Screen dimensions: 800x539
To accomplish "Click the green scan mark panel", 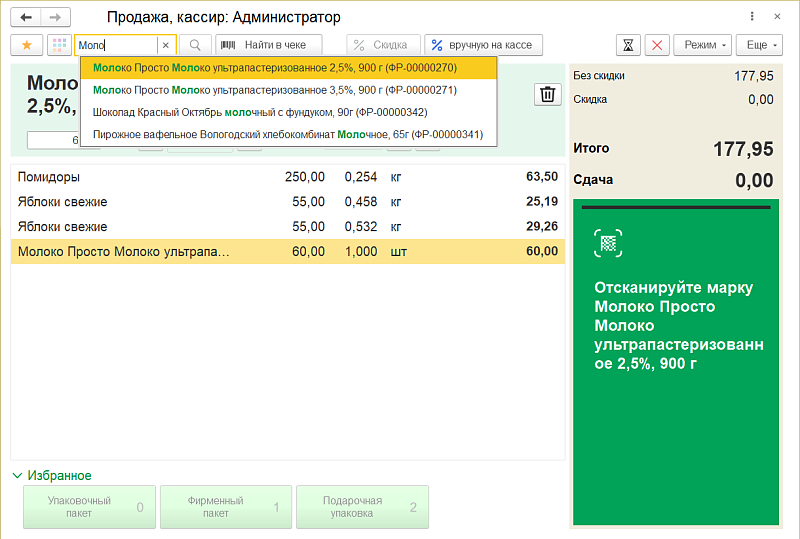I will (675, 362).
